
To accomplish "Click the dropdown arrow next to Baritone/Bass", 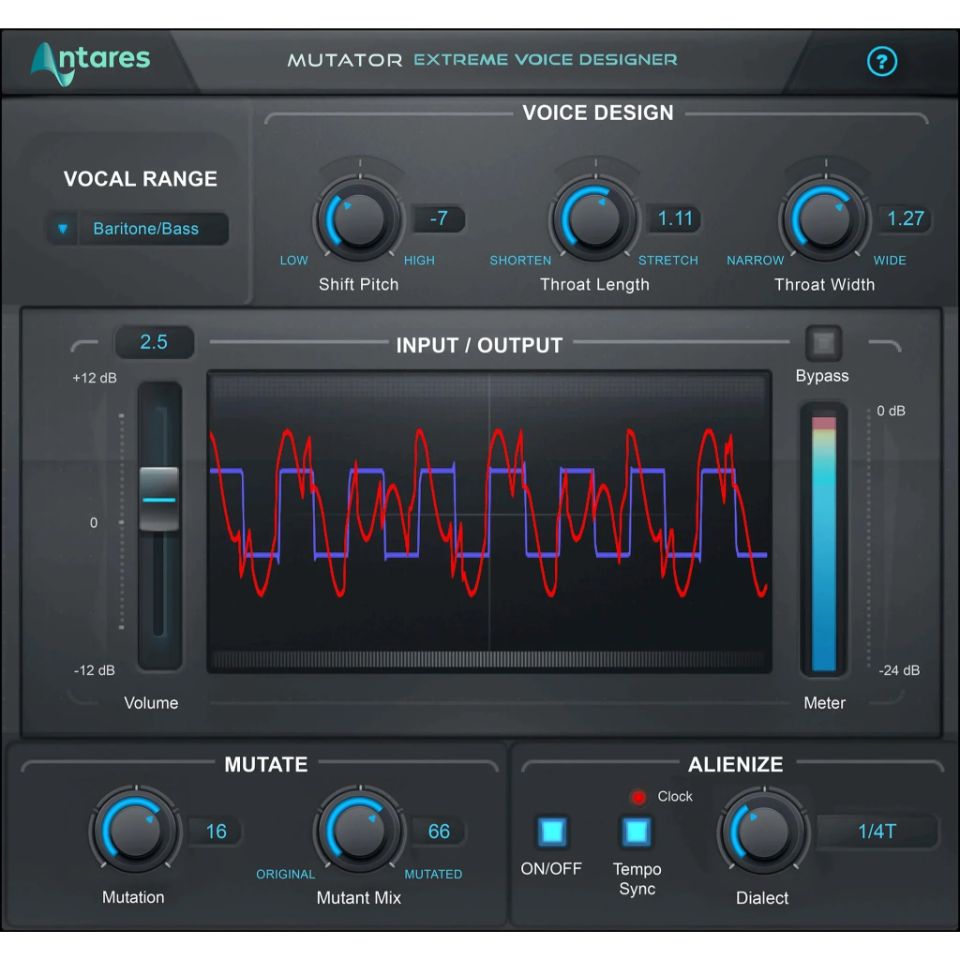I will pyautogui.click(x=62, y=229).
